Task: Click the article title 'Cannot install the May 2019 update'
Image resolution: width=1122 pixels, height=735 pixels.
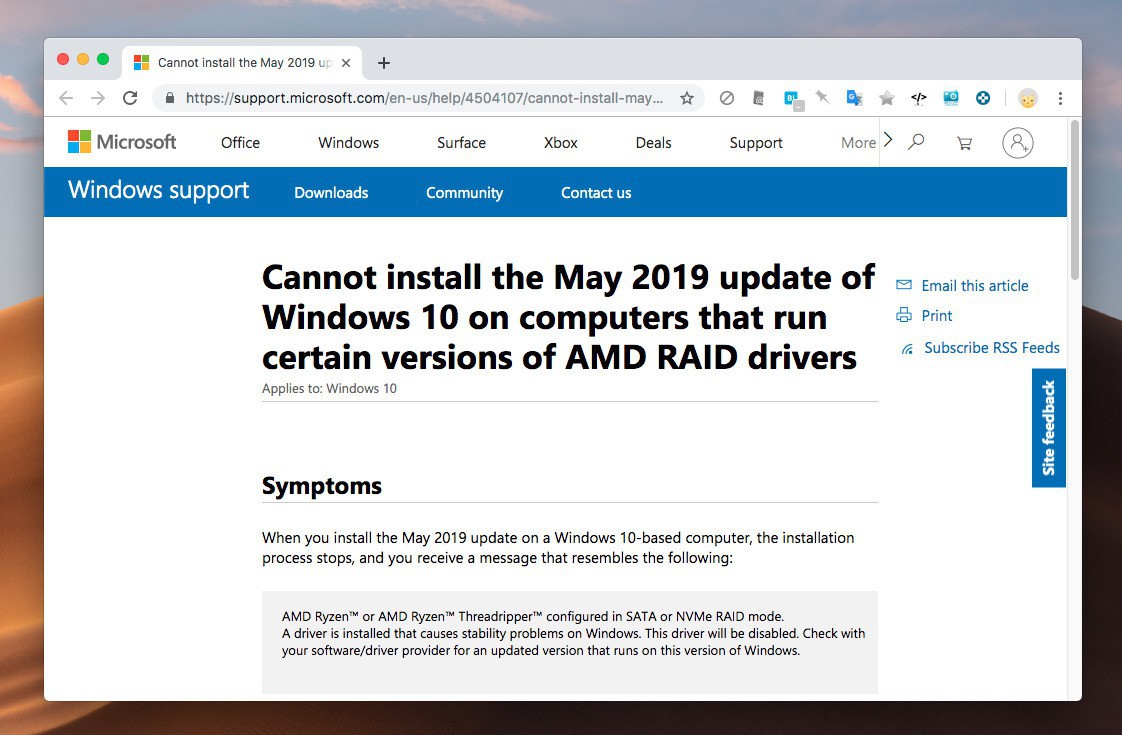Action: (x=569, y=317)
